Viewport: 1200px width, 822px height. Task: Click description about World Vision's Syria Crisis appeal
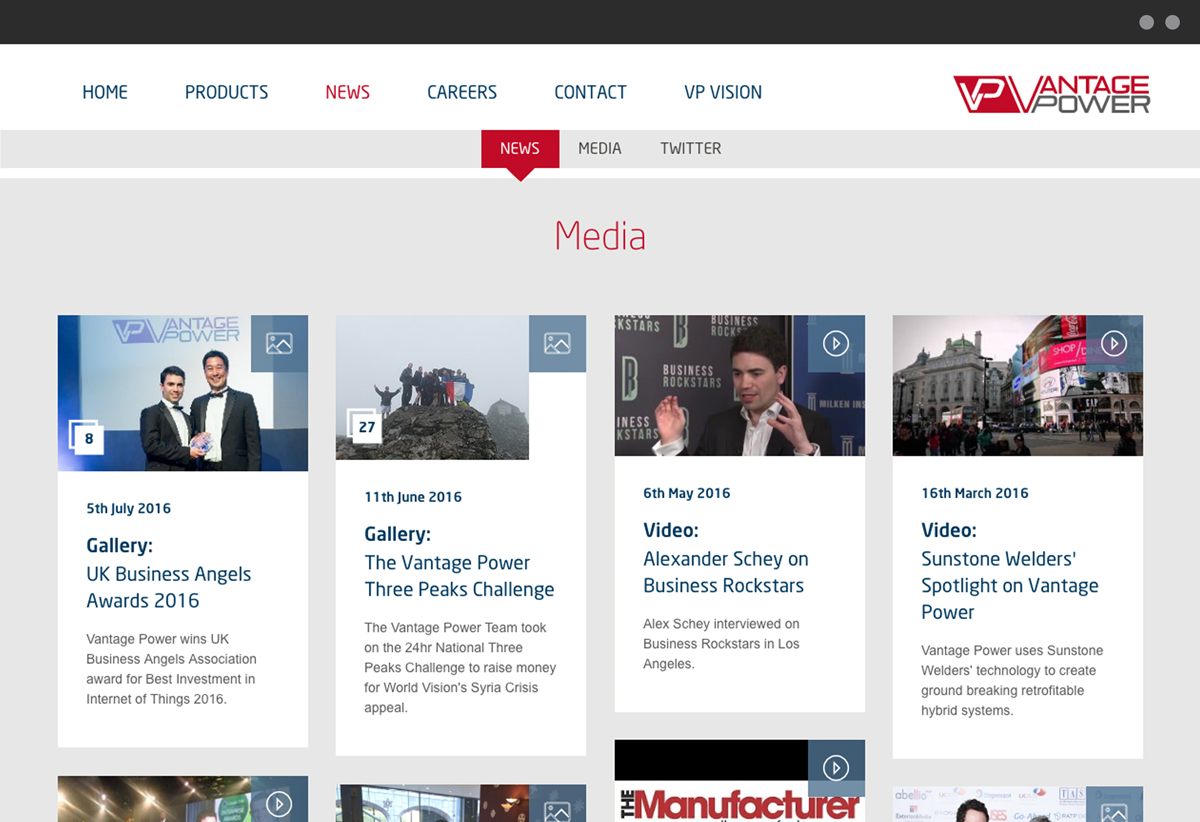pos(460,668)
